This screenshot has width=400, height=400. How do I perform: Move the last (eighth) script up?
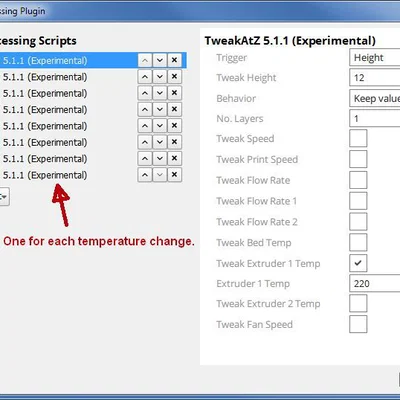tap(145, 175)
